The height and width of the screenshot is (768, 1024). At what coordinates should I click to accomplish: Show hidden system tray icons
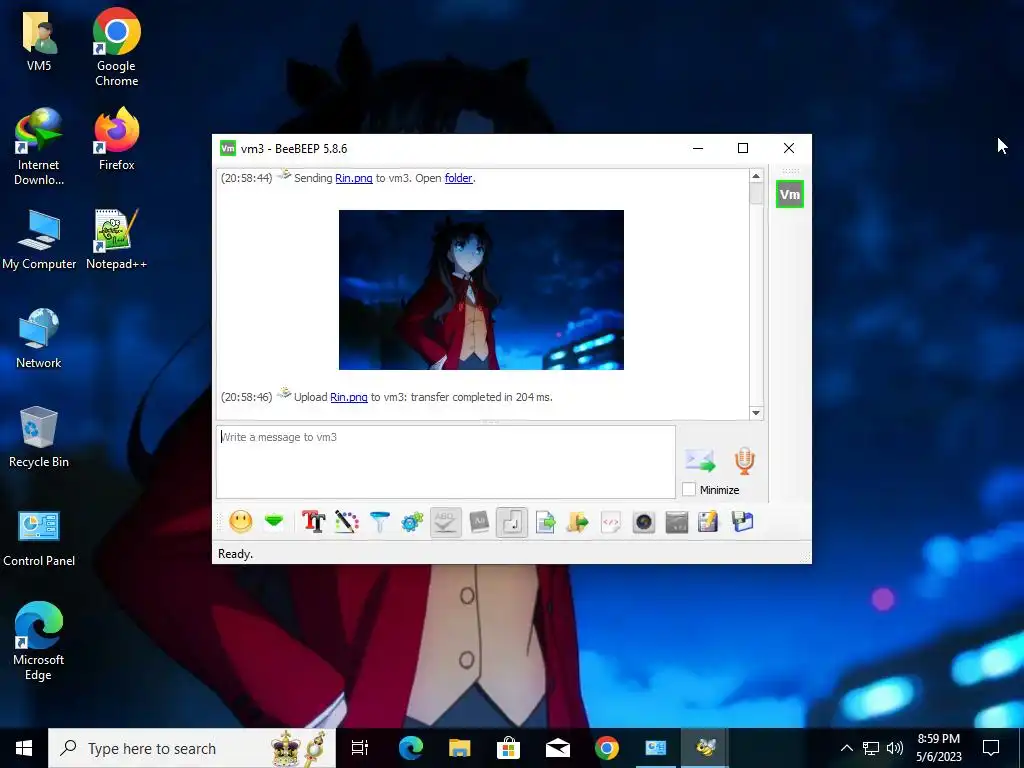[x=846, y=748]
